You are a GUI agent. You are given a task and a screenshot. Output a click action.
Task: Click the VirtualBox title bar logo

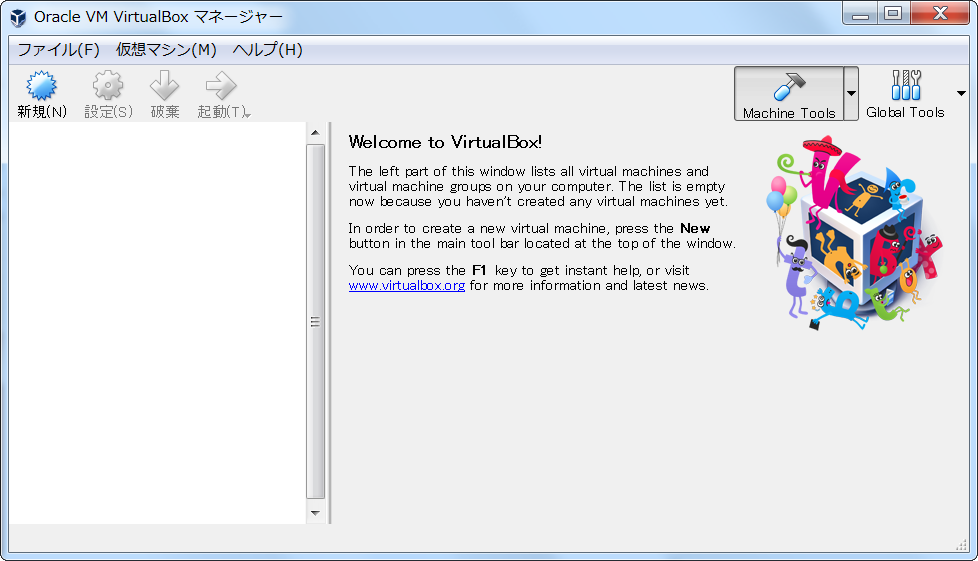[x=18, y=17]
